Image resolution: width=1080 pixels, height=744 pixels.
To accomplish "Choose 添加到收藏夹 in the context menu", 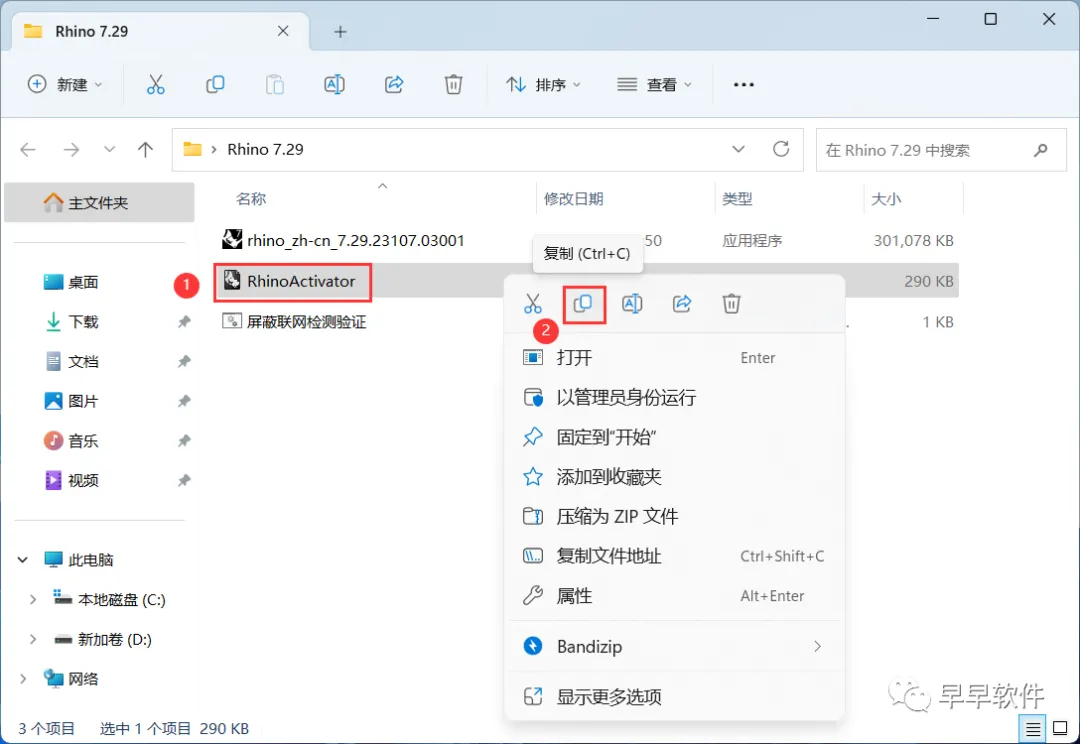I will click(674, 477).
